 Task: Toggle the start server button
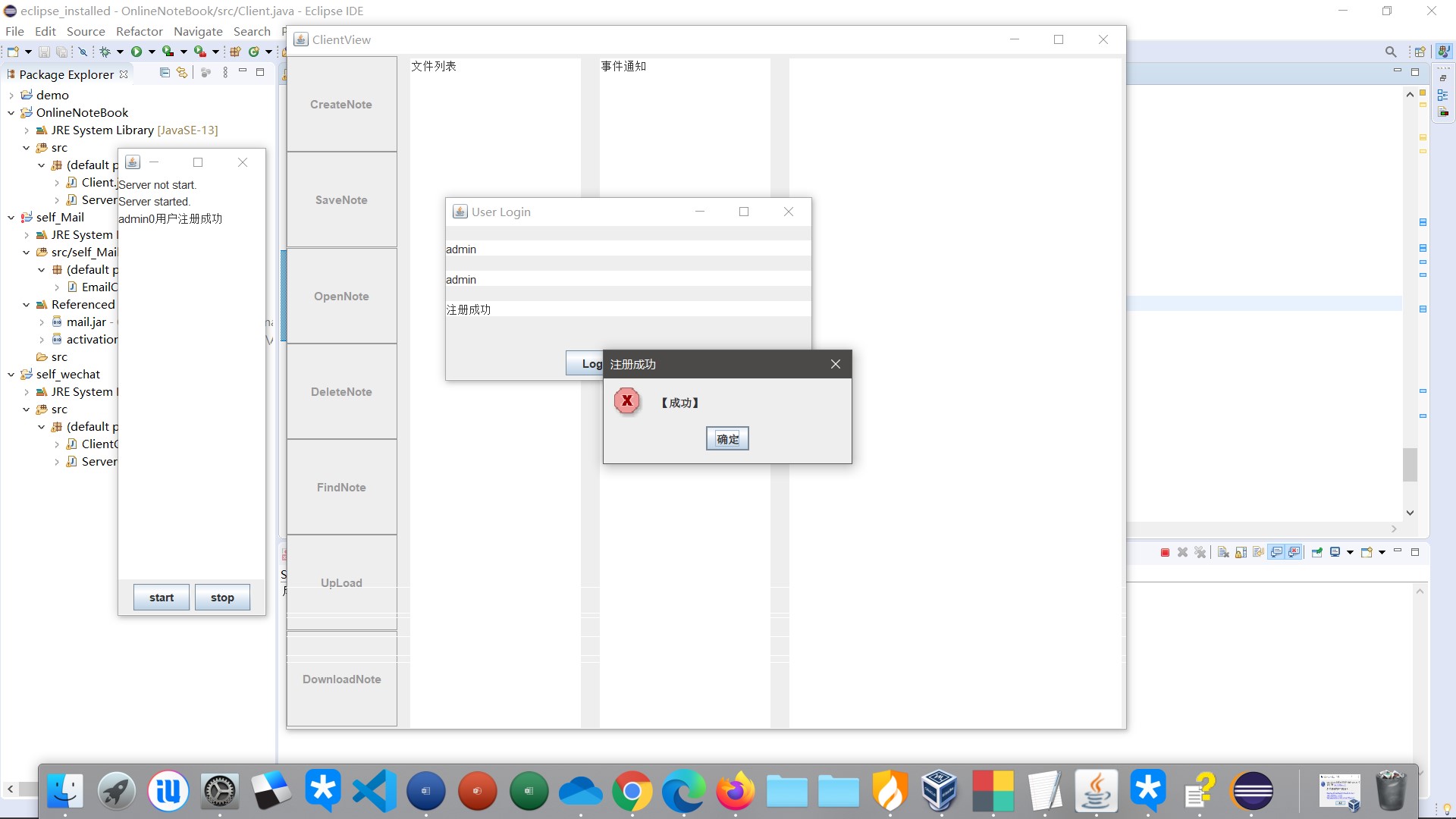point(161,597)
